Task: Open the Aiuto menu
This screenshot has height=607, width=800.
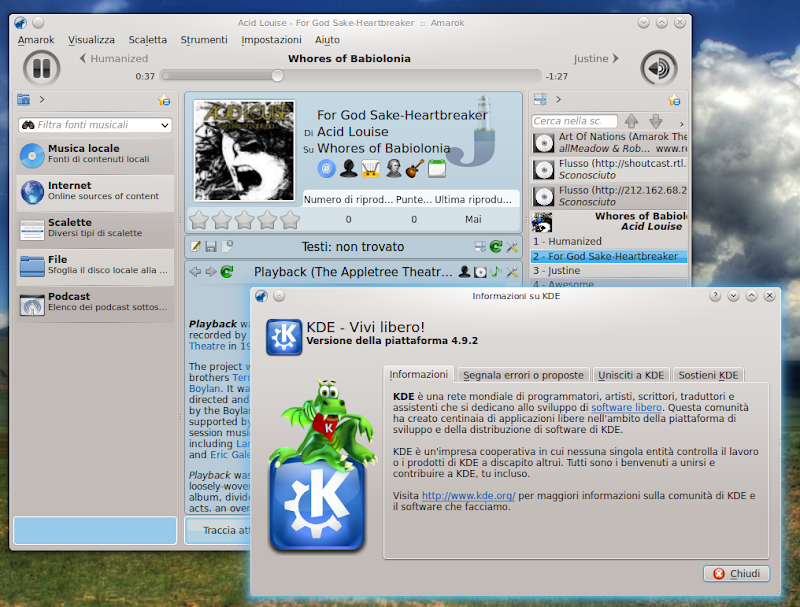Action: (327, 40)
